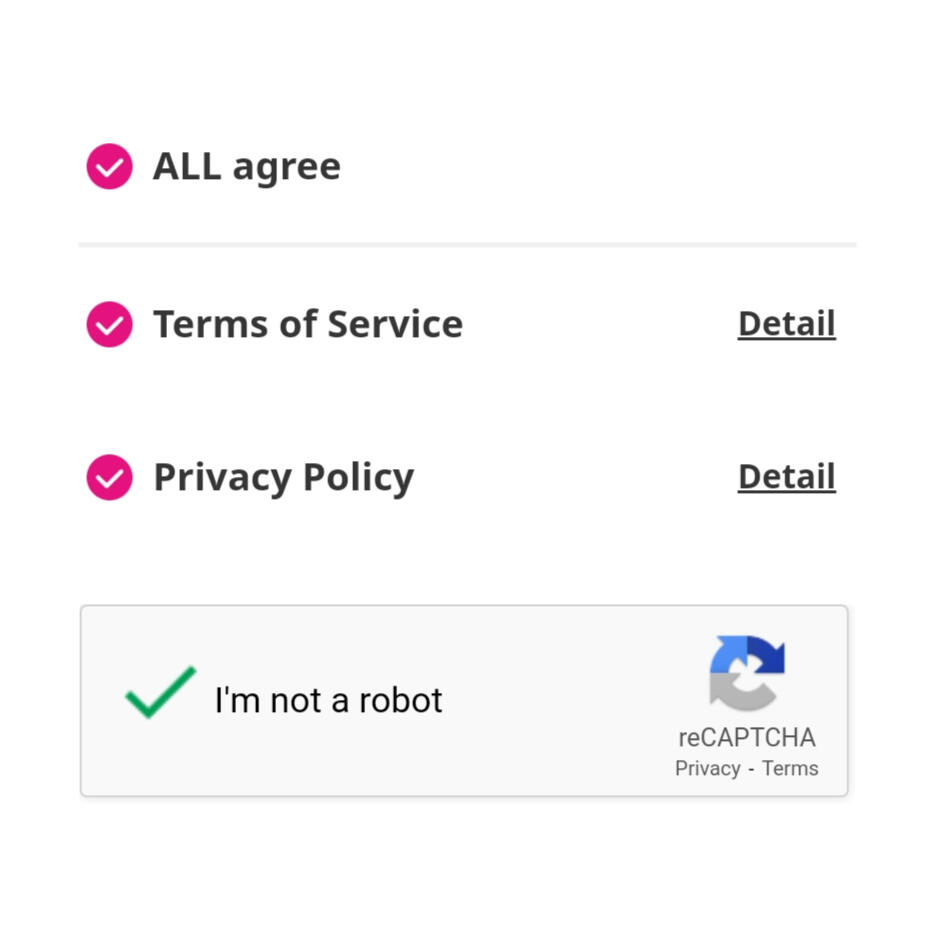941x941 pixels.
Task: Click the "Privacy Policy" label text
Action: point(284,478)
